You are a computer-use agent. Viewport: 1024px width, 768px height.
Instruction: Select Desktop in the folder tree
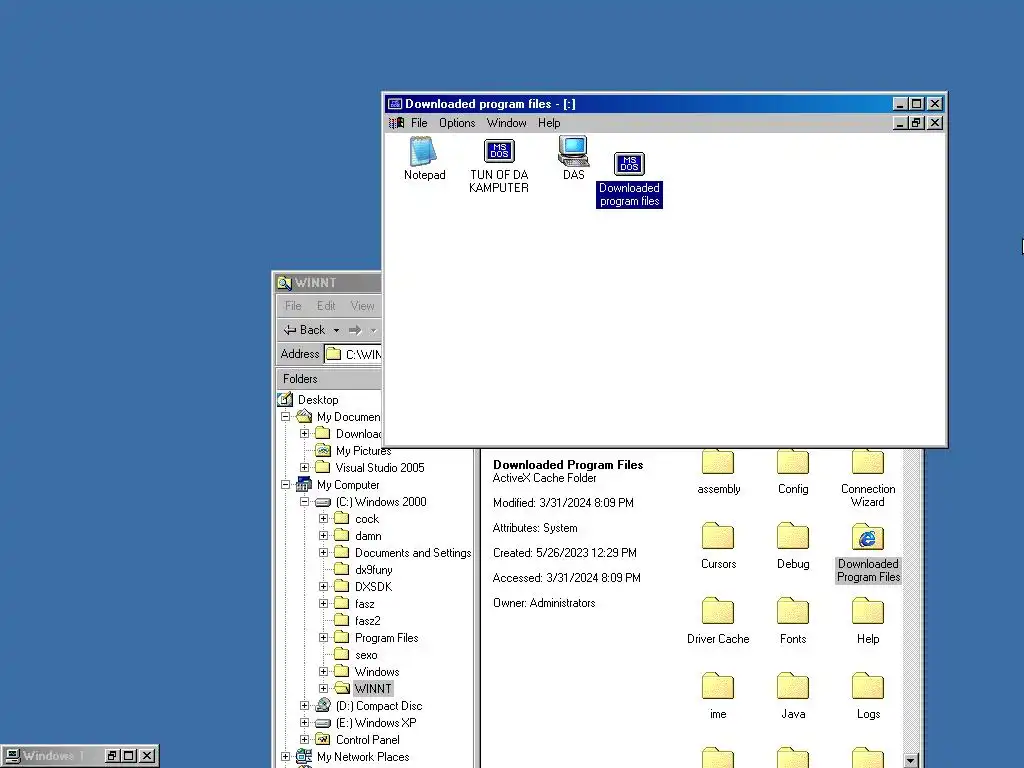pyautogui.click(x=318, y=400)
